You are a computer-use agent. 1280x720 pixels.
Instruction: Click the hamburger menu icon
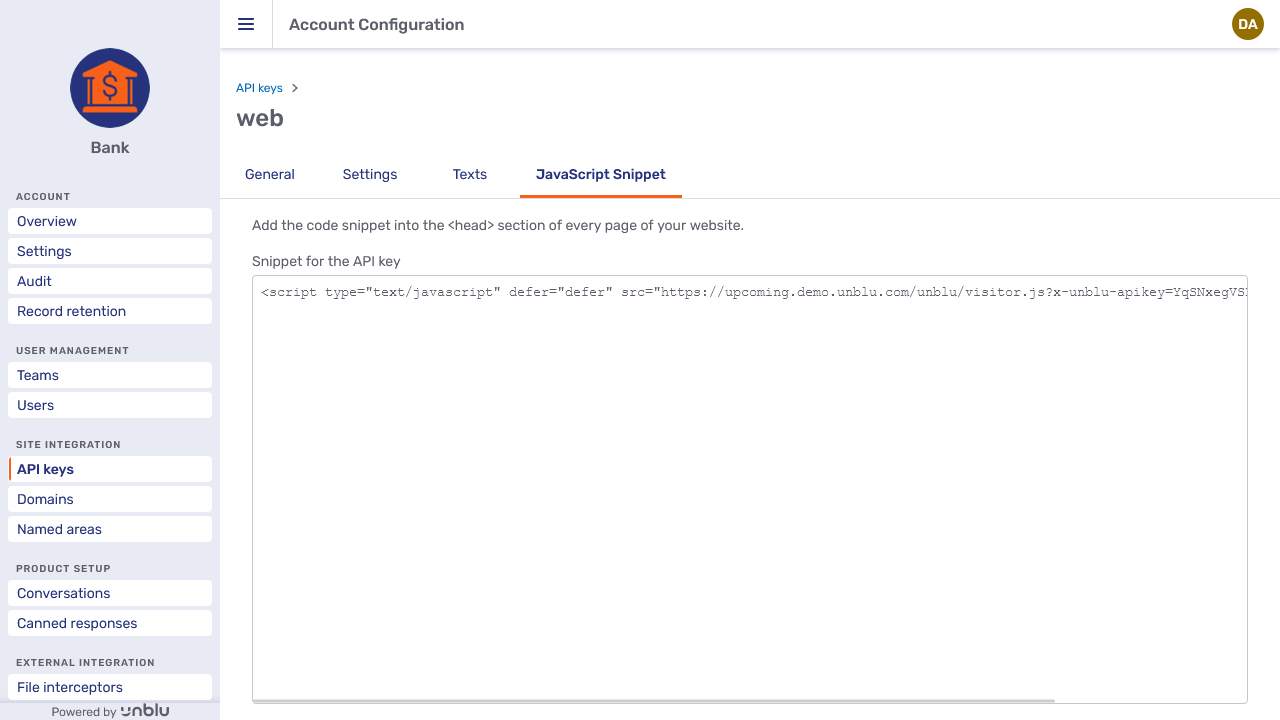[x=246, y=24]
